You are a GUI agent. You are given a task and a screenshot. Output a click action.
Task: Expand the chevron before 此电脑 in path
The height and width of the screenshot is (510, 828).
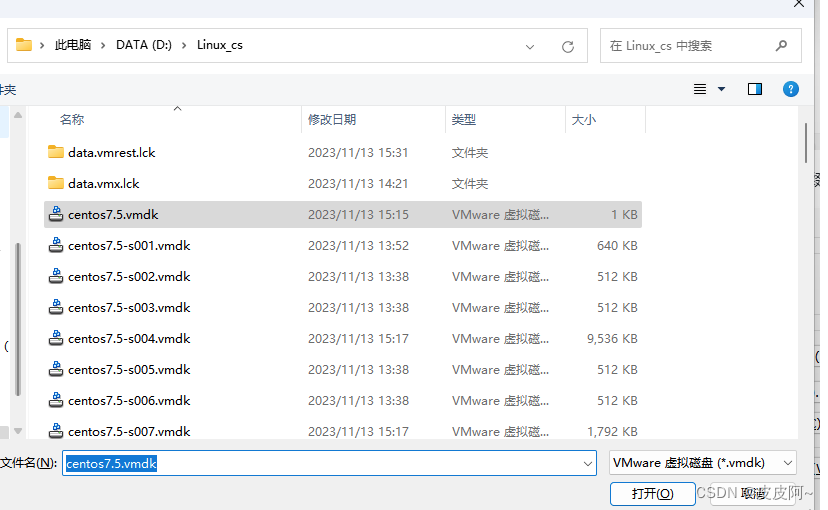pyautogui.click(x=42, y=45)
